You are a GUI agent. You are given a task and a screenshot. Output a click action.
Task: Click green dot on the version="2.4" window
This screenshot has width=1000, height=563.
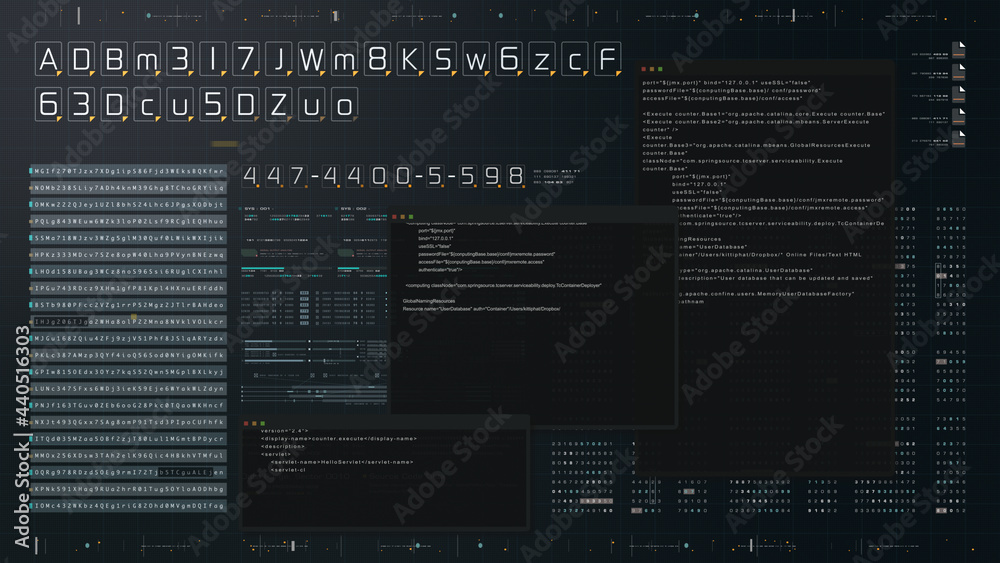(x=263, y=423)
